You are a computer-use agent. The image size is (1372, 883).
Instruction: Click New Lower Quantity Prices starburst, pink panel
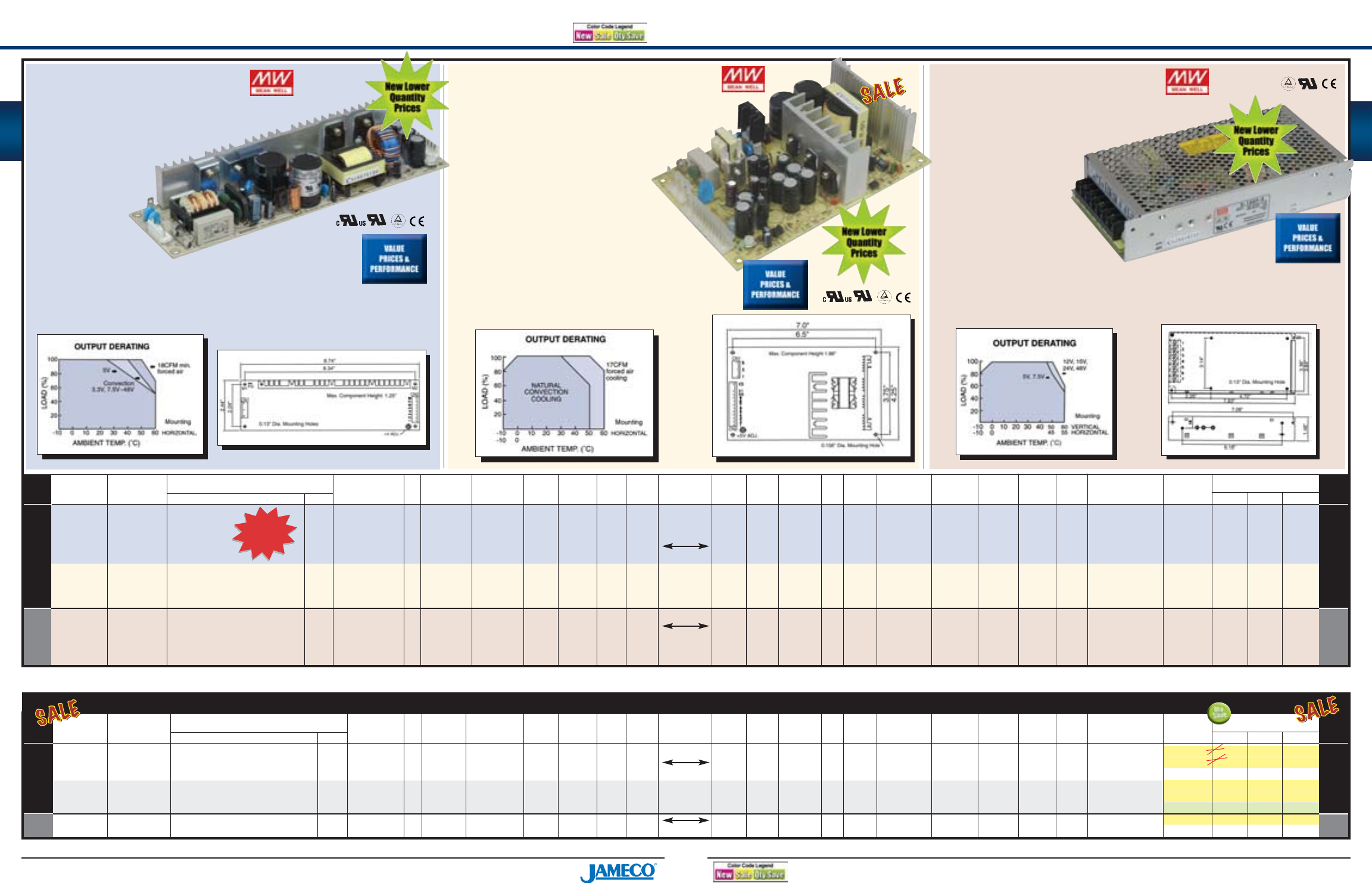point(1256,139)
